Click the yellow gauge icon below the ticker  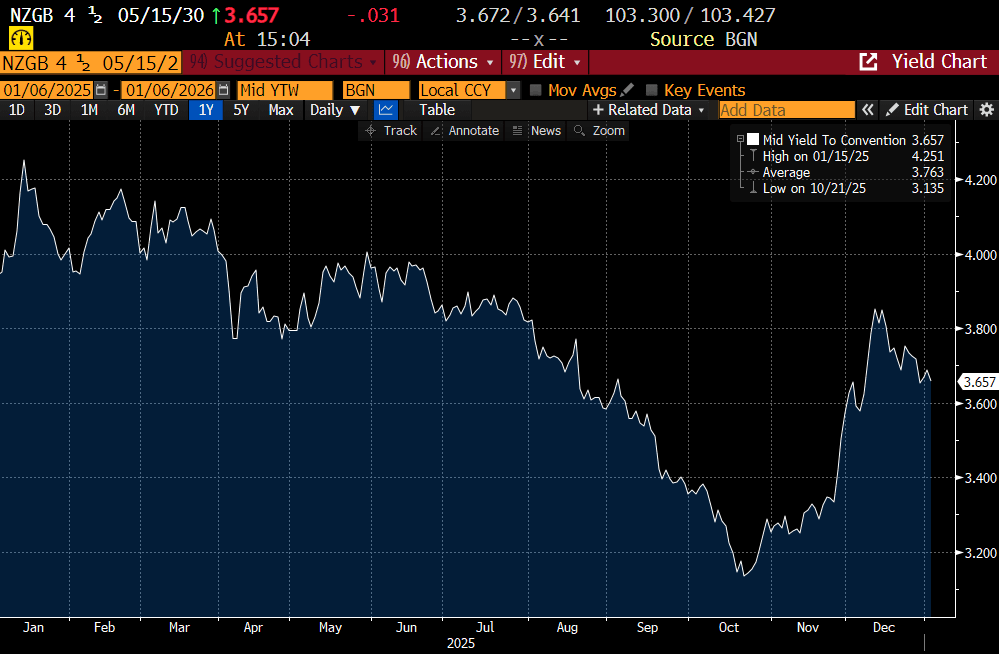[x=21, y=38]
